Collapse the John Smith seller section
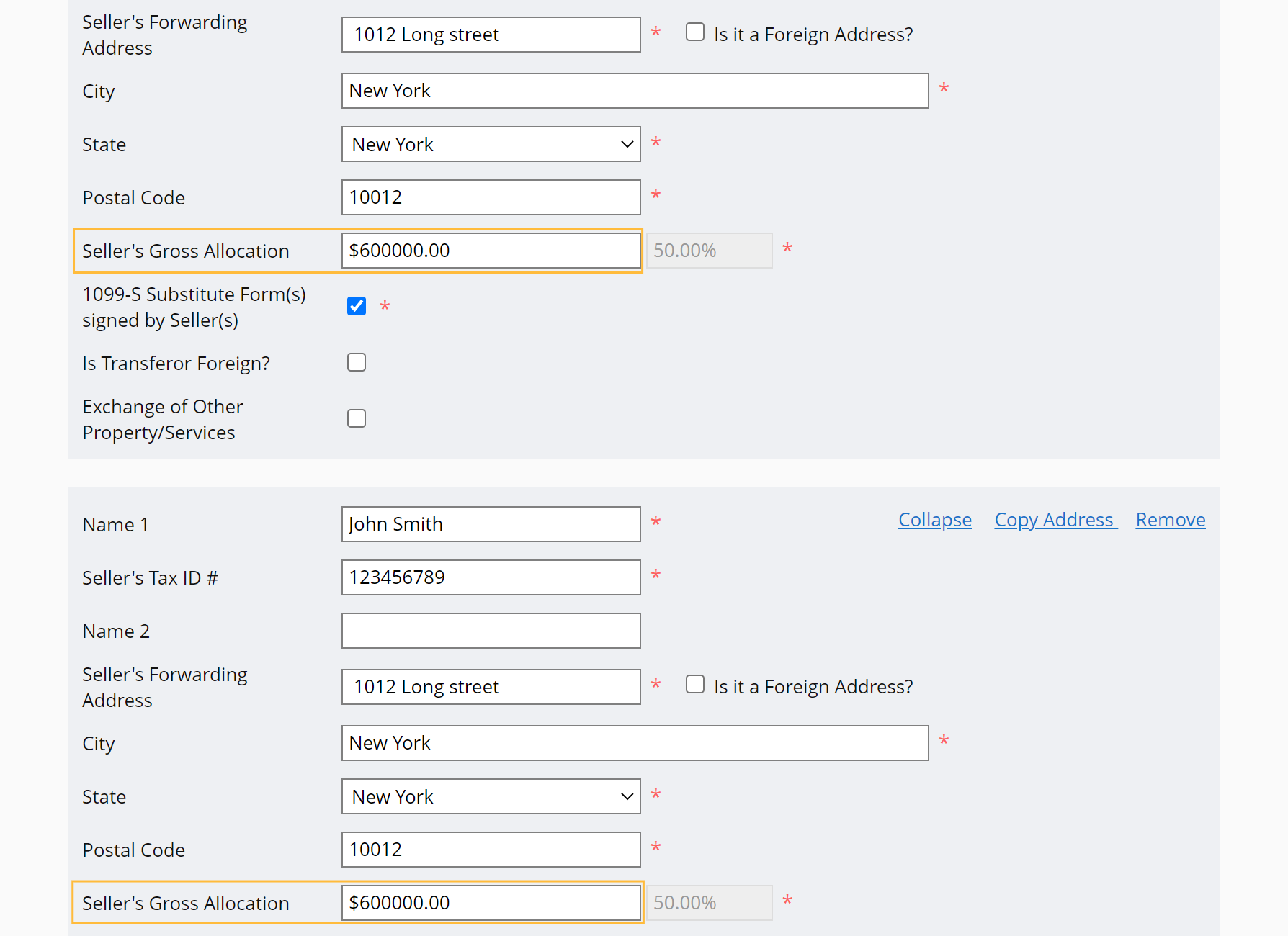The image size is (1288, 936). coord(934,520)
